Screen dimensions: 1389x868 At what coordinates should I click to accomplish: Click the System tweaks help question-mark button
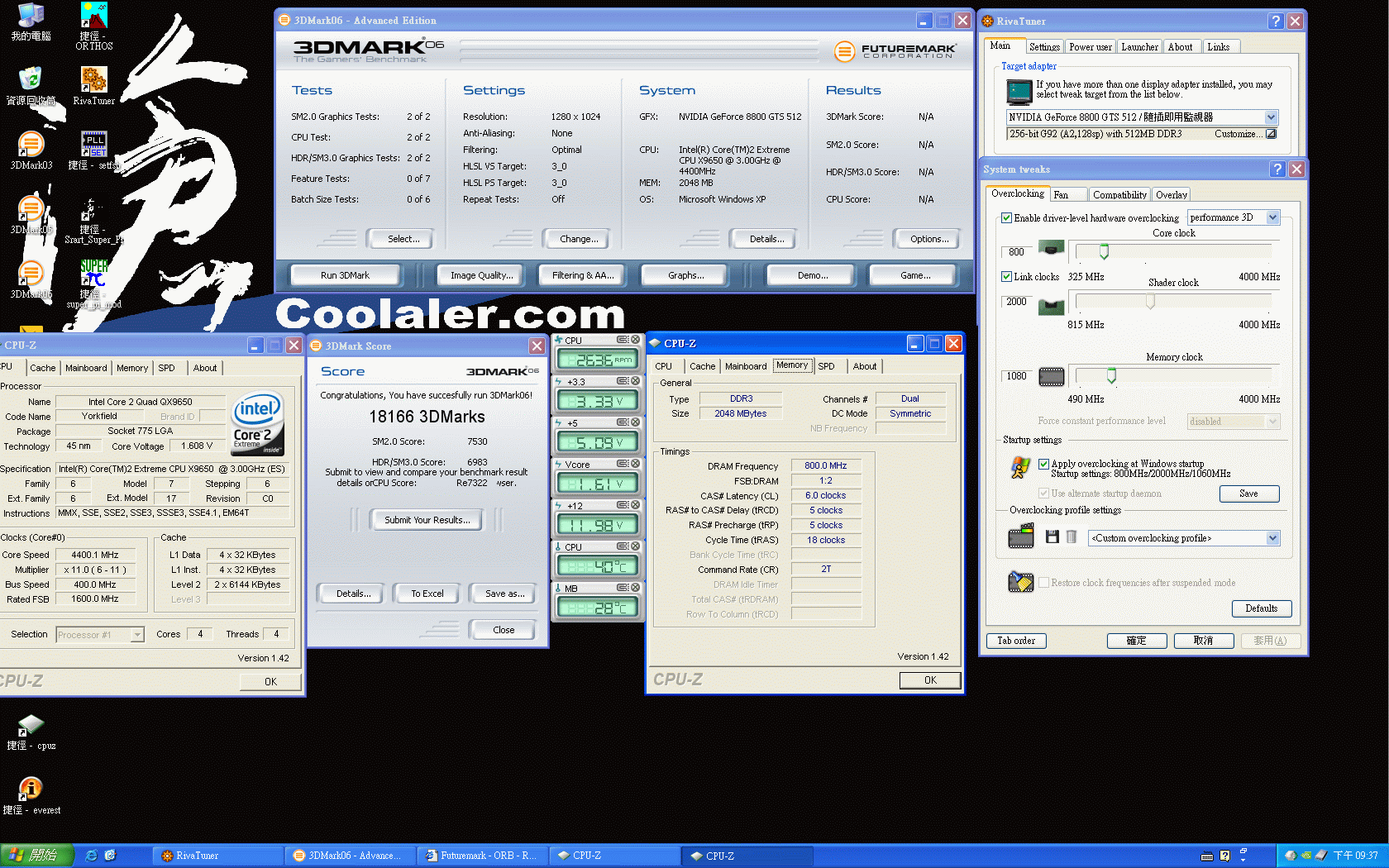[x=1277, y=169]
